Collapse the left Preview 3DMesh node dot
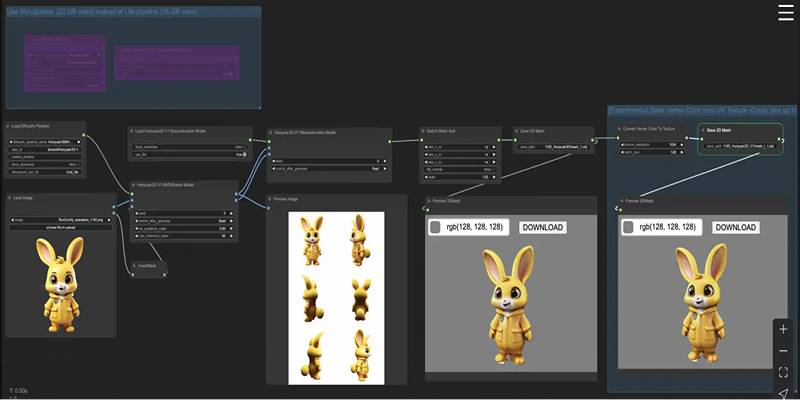The height and width of the screenshot is (400, 800). pos(429,201)
